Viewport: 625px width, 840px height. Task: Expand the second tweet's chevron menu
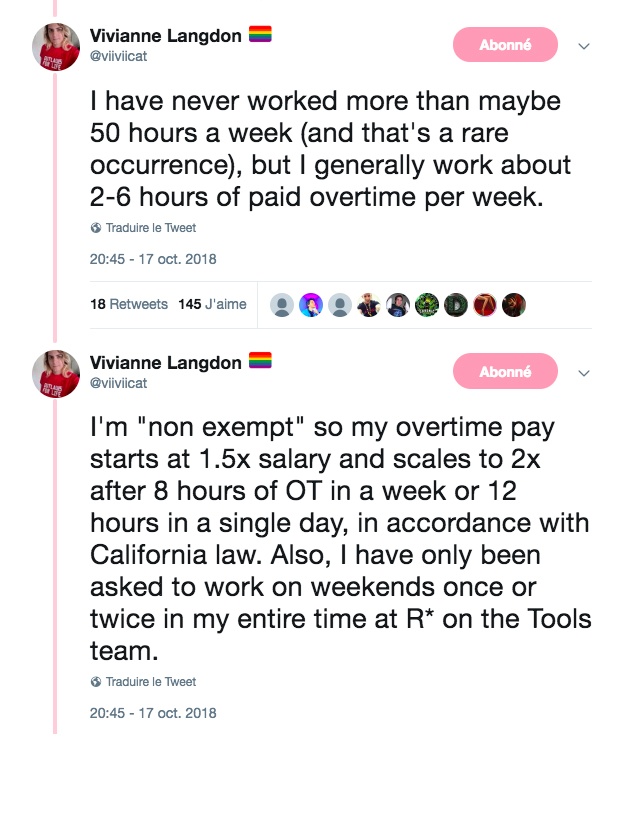(585, 372)
